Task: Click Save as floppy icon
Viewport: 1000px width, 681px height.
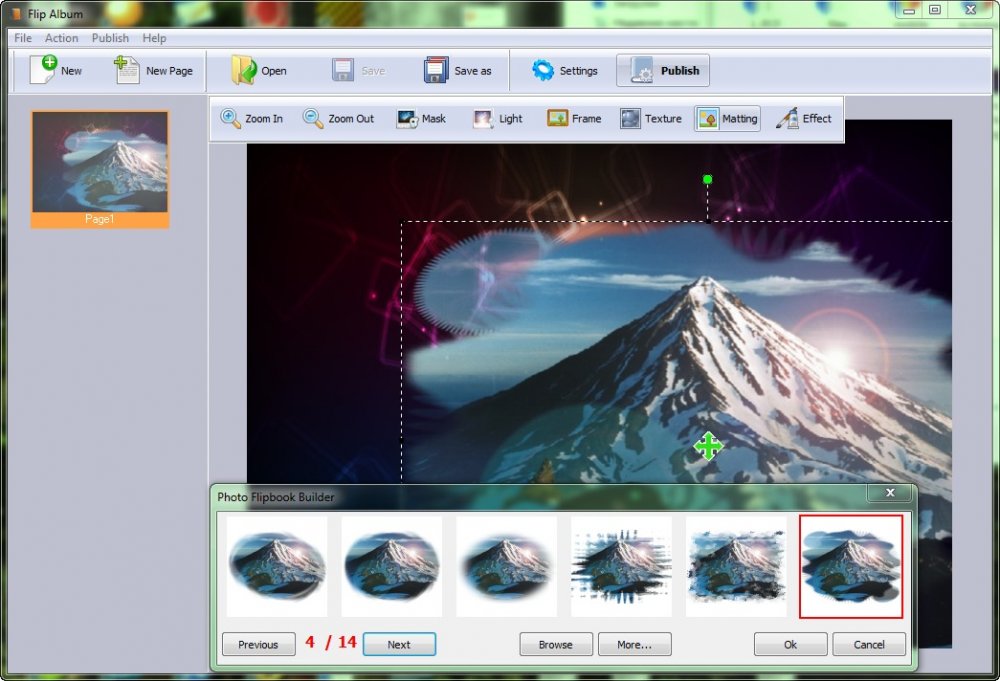Action: pyautogui.click(x=436, y=70)
